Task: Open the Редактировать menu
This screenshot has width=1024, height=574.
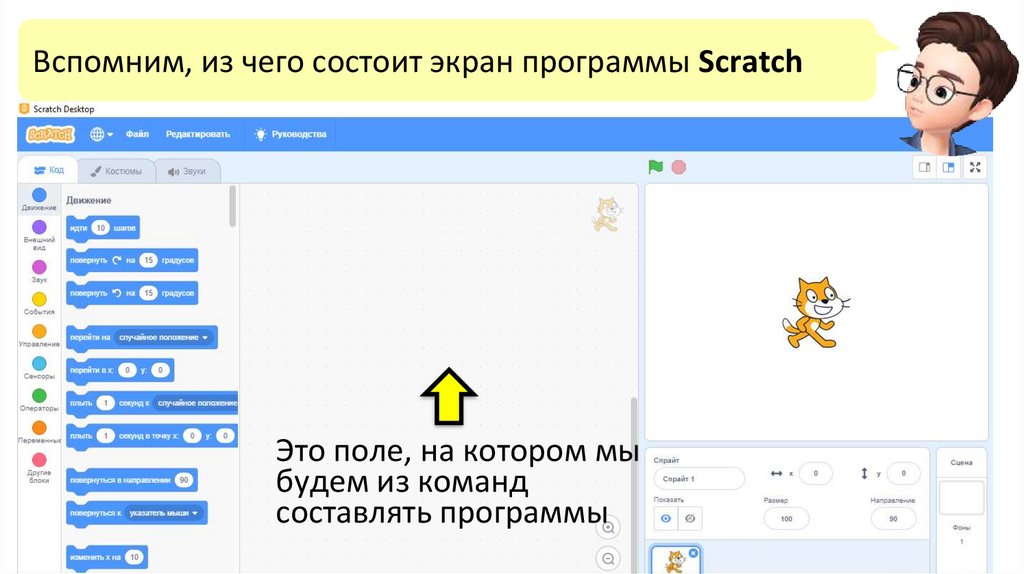Action: 198,134
